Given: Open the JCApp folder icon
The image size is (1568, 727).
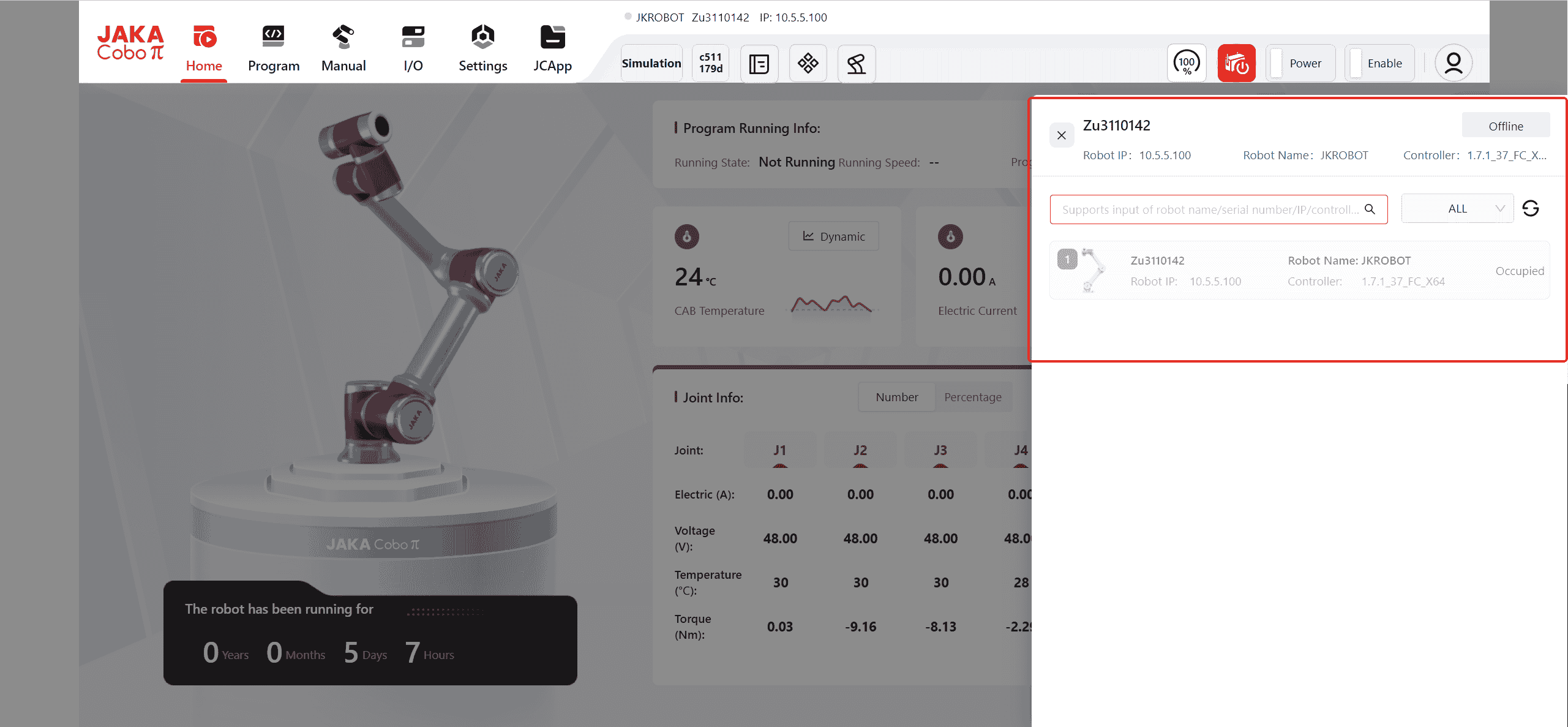Looking at the screenshot, I should (x=552, y=38).
